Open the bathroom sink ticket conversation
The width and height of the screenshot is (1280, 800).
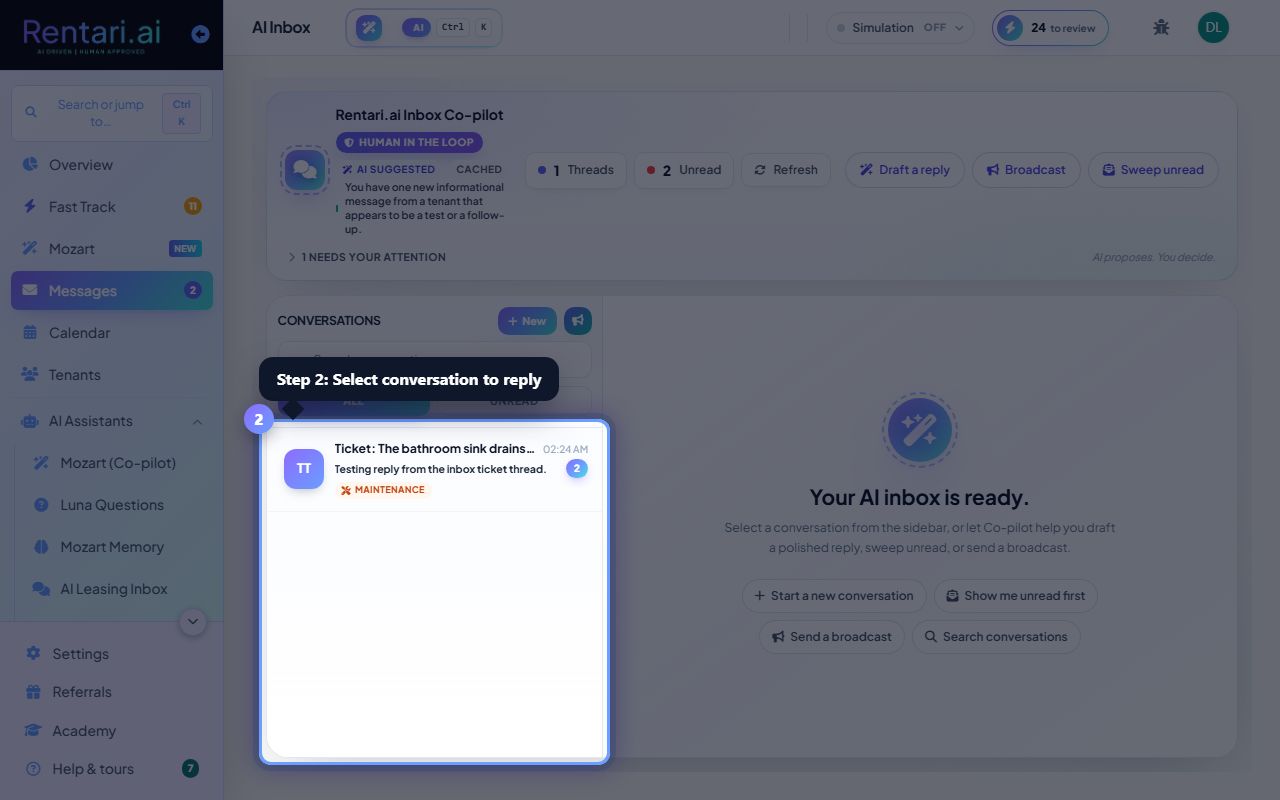coord(436,469)
